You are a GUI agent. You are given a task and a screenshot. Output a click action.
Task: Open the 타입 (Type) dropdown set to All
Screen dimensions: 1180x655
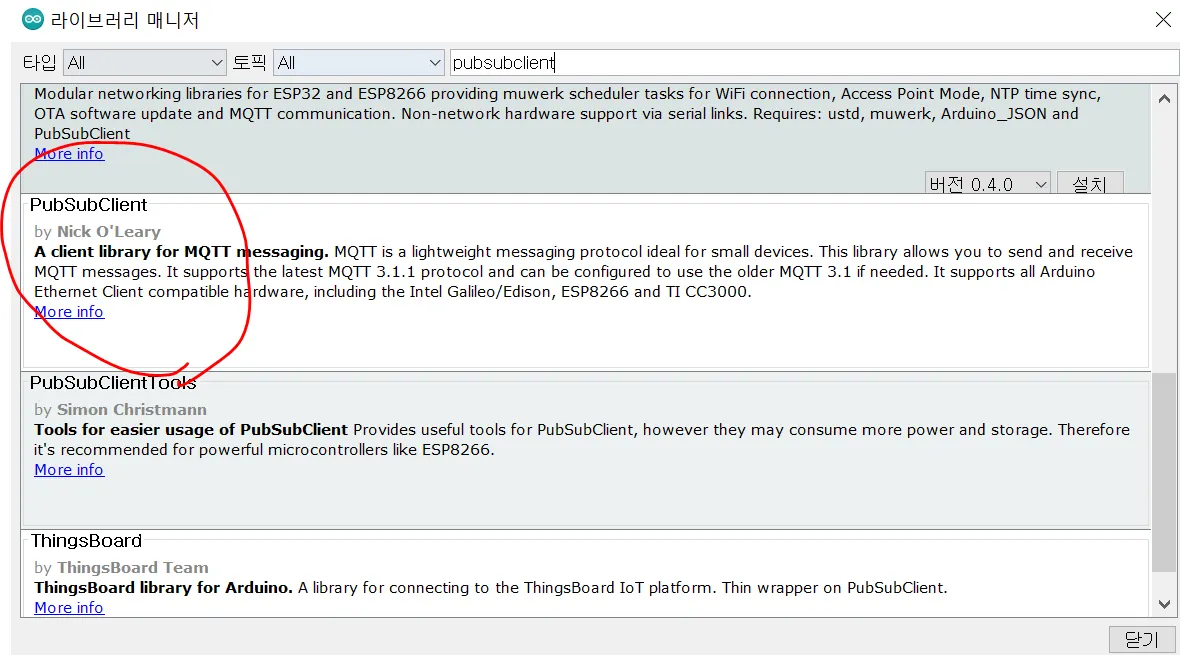point(144,62)
